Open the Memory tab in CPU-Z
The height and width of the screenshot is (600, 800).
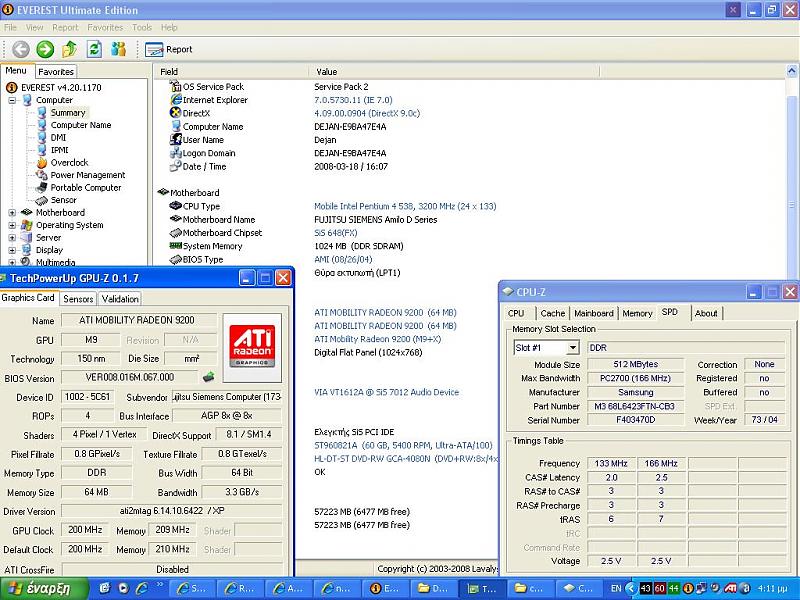pos(637,313)
